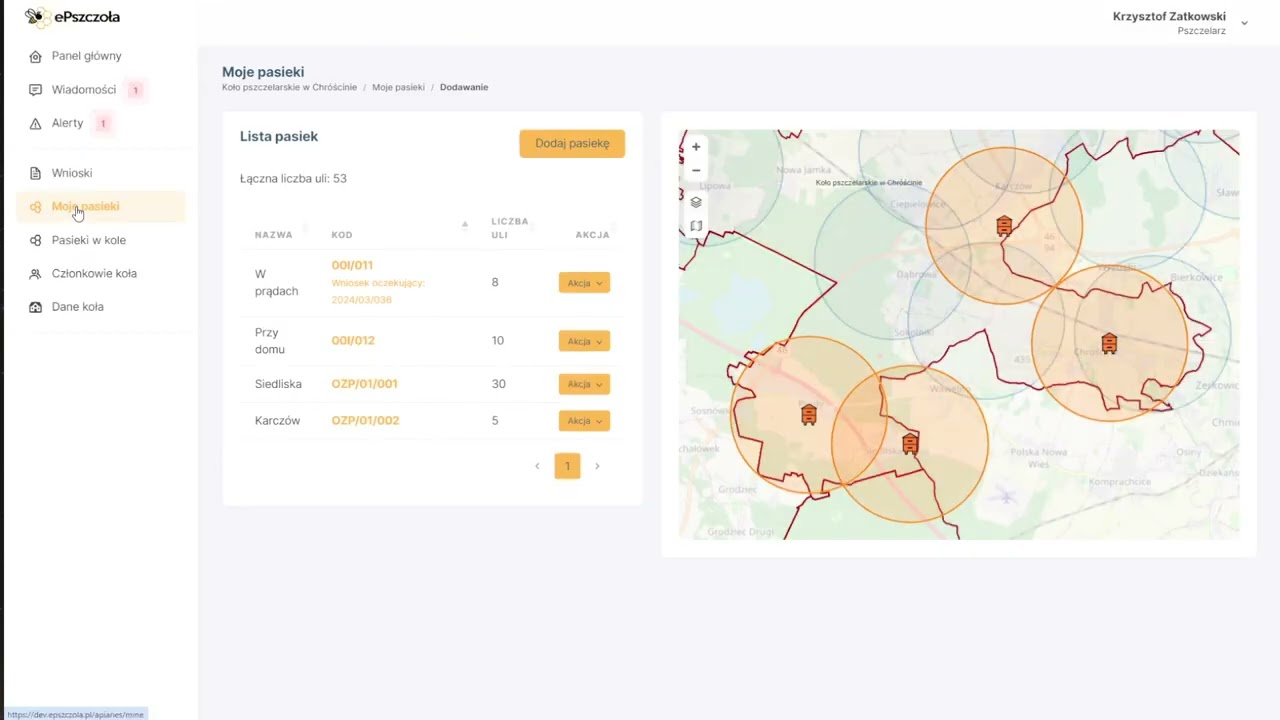
Task: Zoom in the map with plus
Action: point(696,147)
